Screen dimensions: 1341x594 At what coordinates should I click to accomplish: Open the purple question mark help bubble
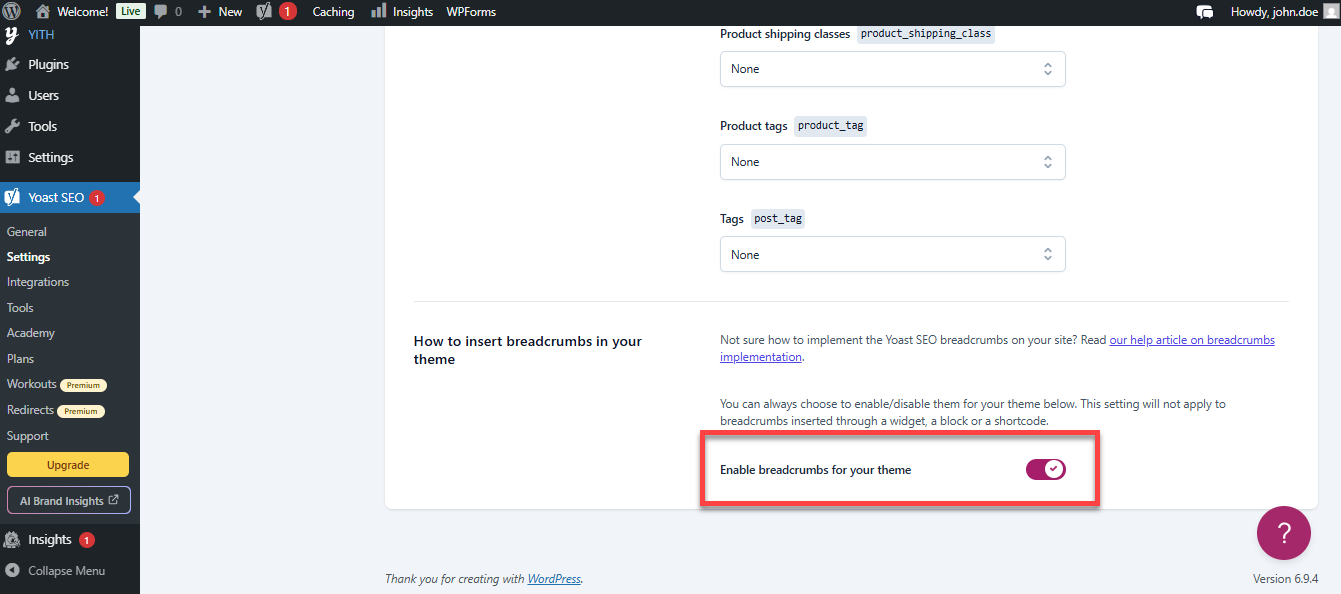tap(1283, 532)
